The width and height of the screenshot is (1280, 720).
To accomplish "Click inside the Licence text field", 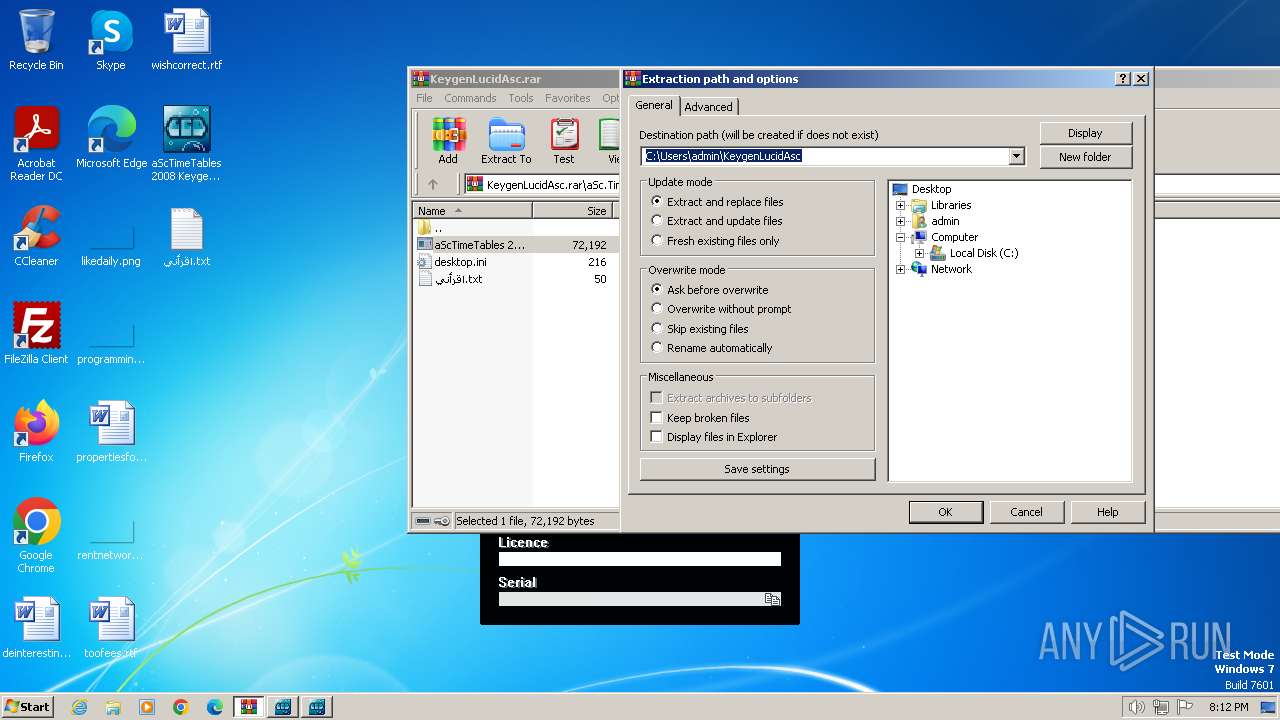I will pos(639,560).
